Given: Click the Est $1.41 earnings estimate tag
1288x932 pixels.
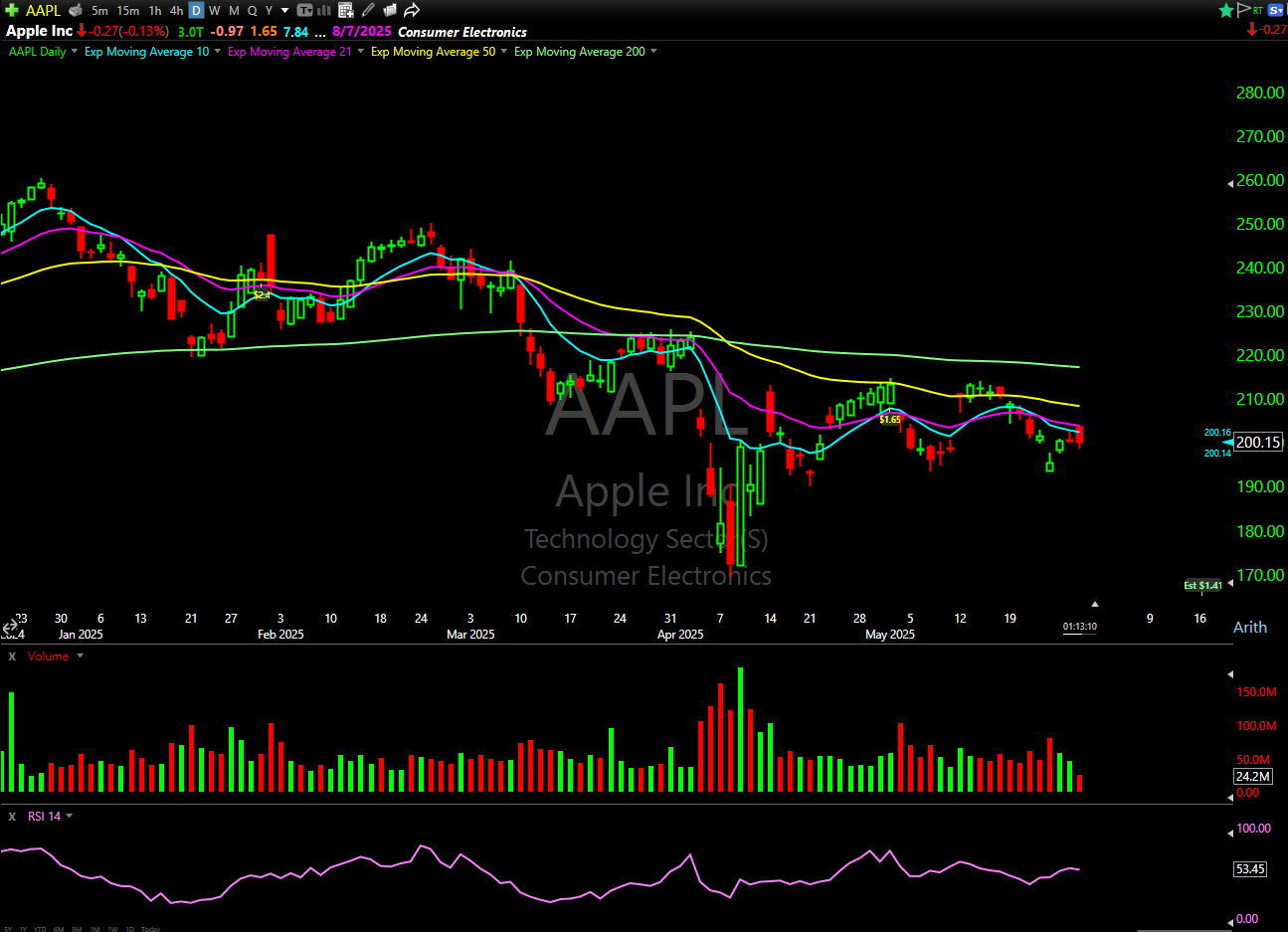Looking at the screenshot, I should pos(1203,586).
